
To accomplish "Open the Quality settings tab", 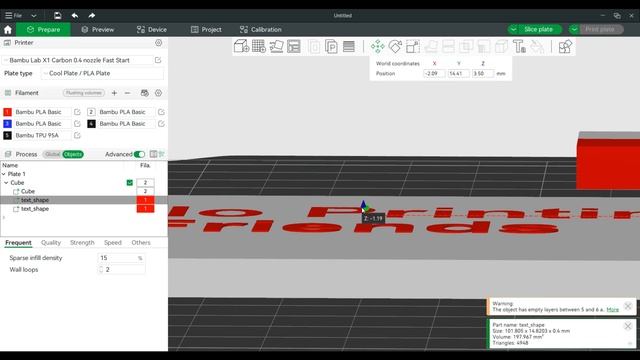I will point(51,242).
